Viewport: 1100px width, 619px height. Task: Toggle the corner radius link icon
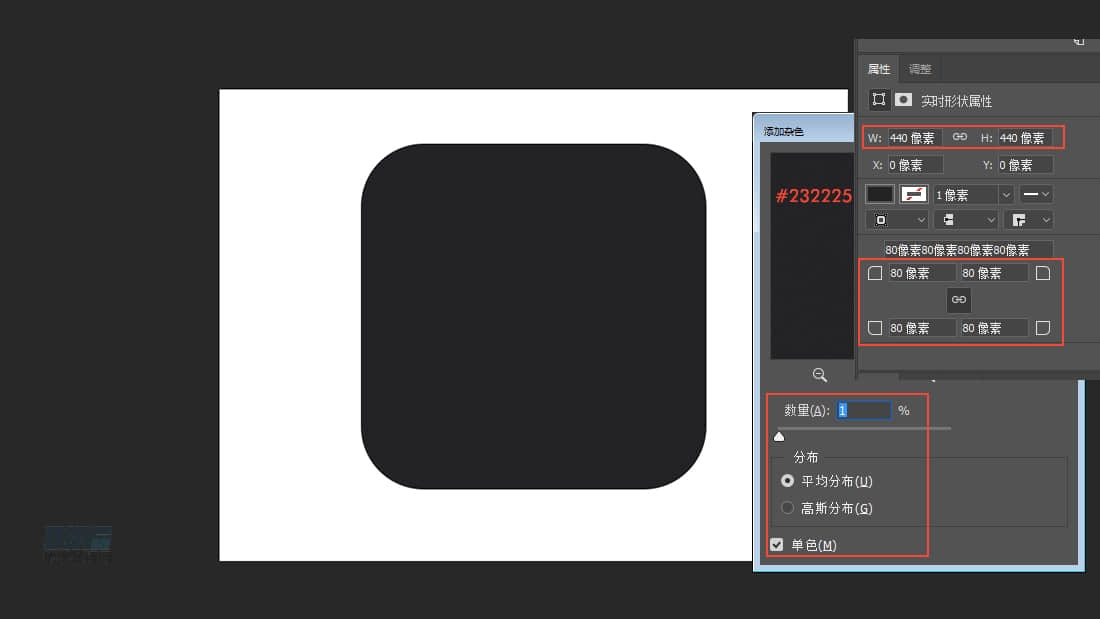(x=959, y=300)
